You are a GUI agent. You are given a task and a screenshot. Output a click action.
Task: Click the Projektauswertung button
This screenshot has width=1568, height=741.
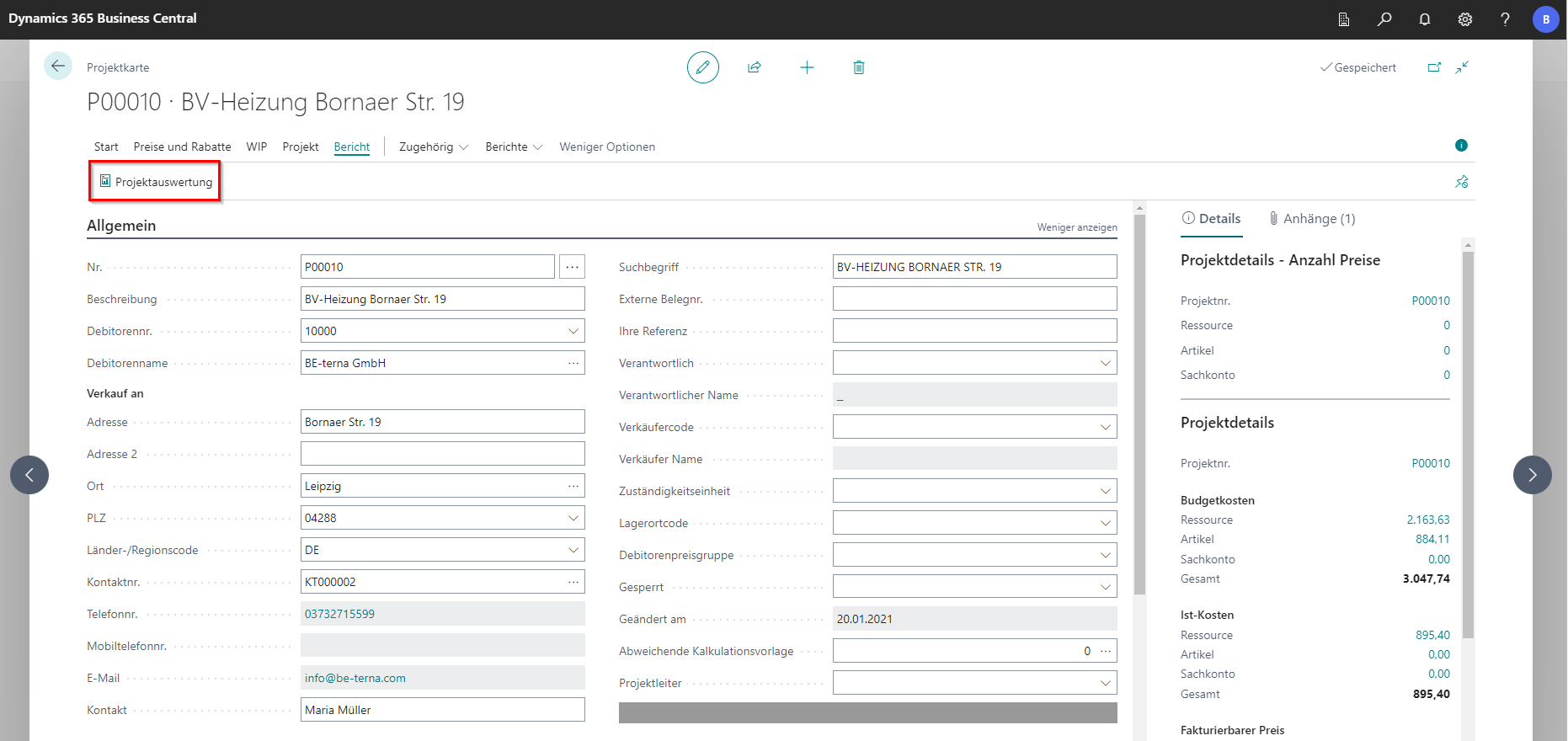[x=156, y=182]
